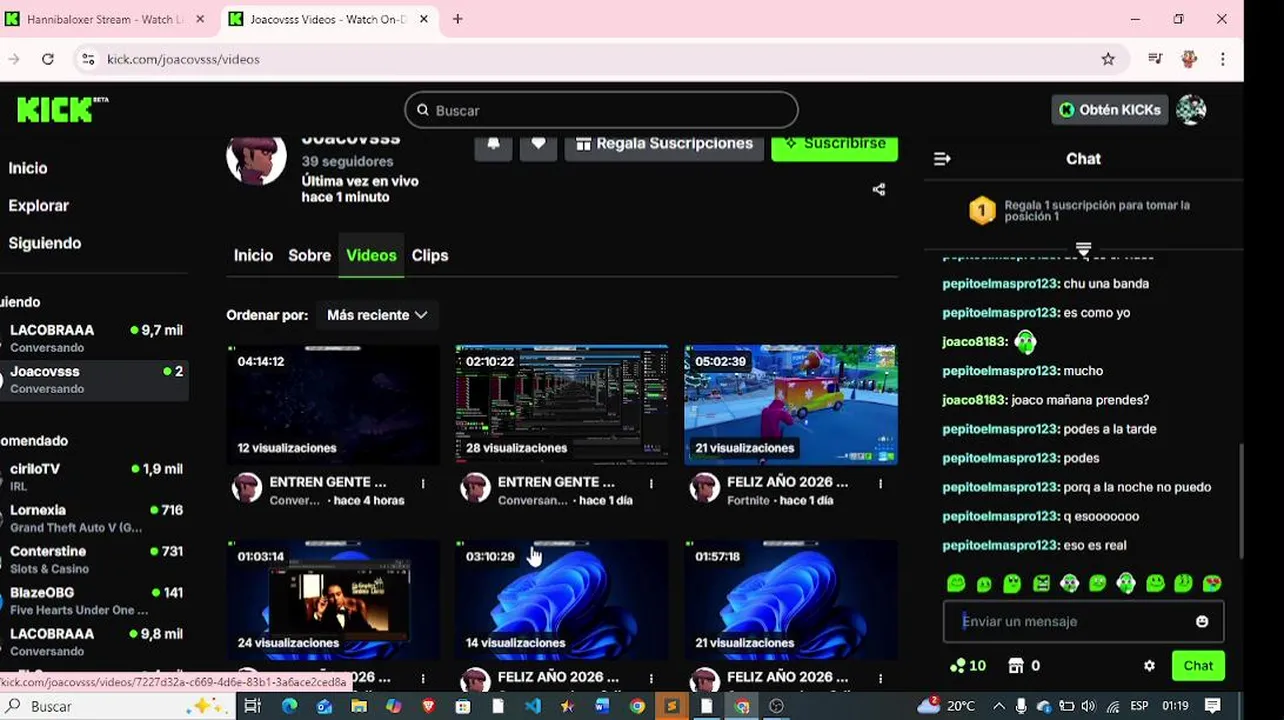The width and height of the screenshot is (1284, 720).
Task: Open the Fortnite video thumbnail lasting 05:02:39
Action: [x=791, y=405]
